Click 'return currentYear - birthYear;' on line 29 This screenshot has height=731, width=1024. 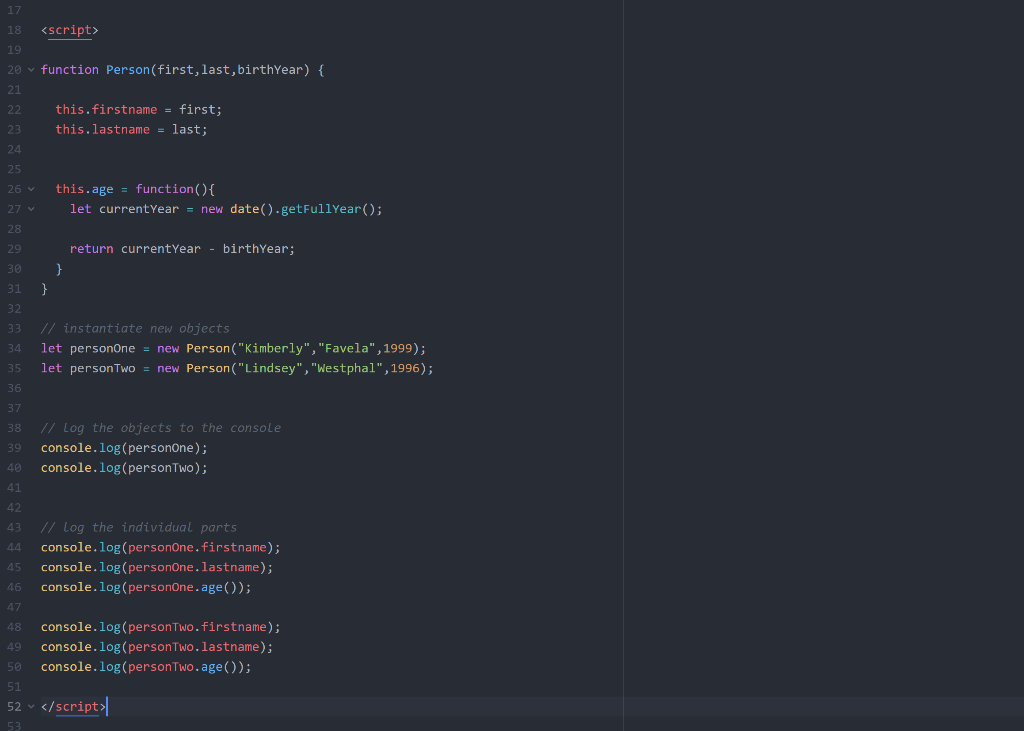click(x=182, y=249)
